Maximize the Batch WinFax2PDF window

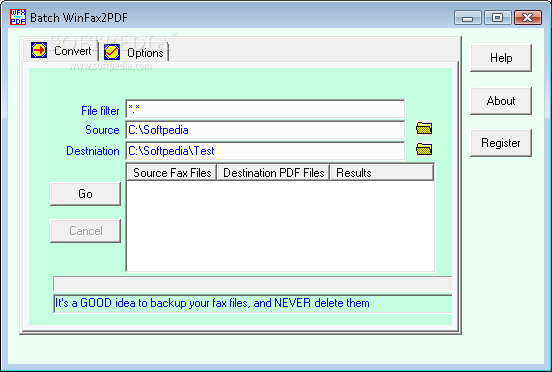point(498,17)
